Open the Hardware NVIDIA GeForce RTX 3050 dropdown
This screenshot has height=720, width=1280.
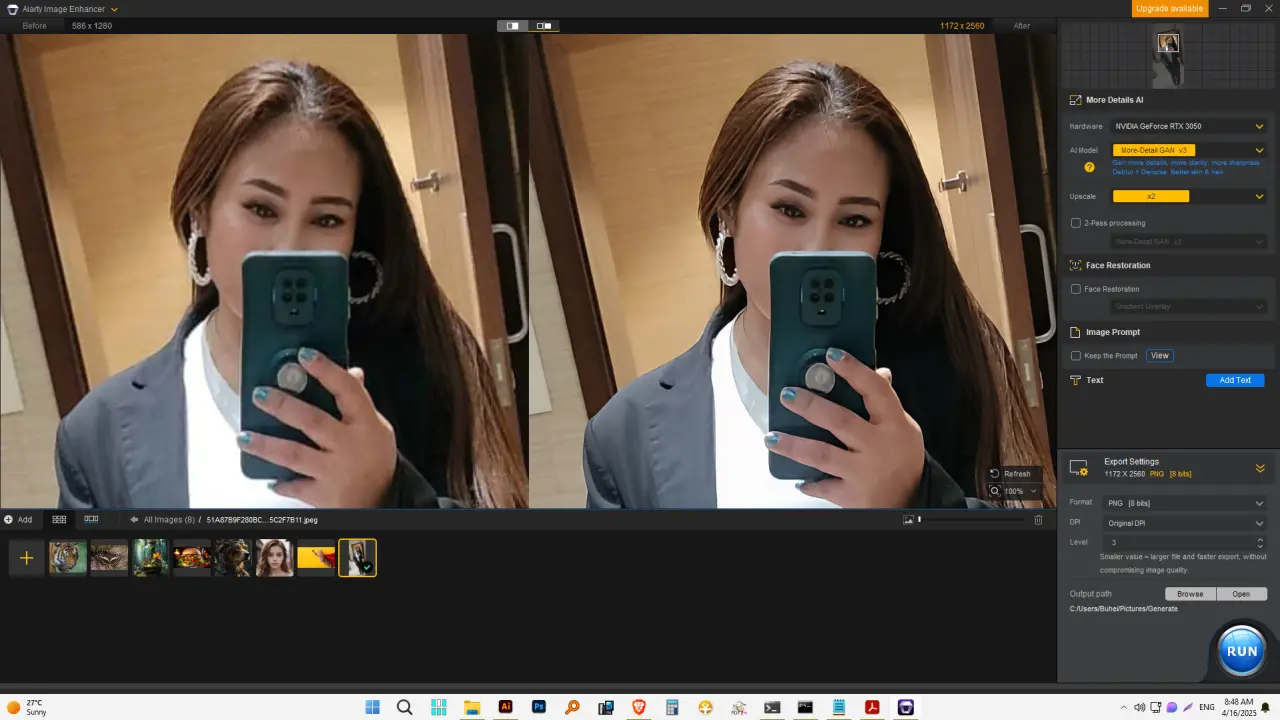click(x=1189, y=126)
